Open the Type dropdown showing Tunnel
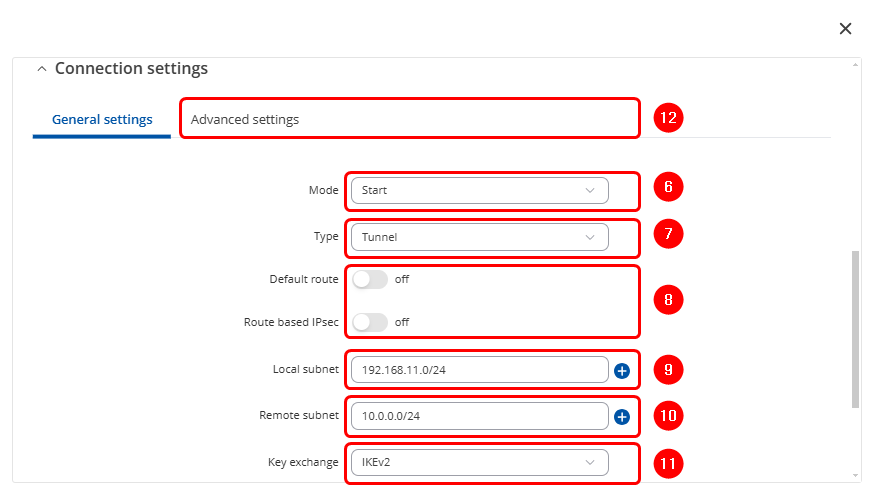Image resolution: width=875 pixels, height=498 pixels. (x=479, y=237)
